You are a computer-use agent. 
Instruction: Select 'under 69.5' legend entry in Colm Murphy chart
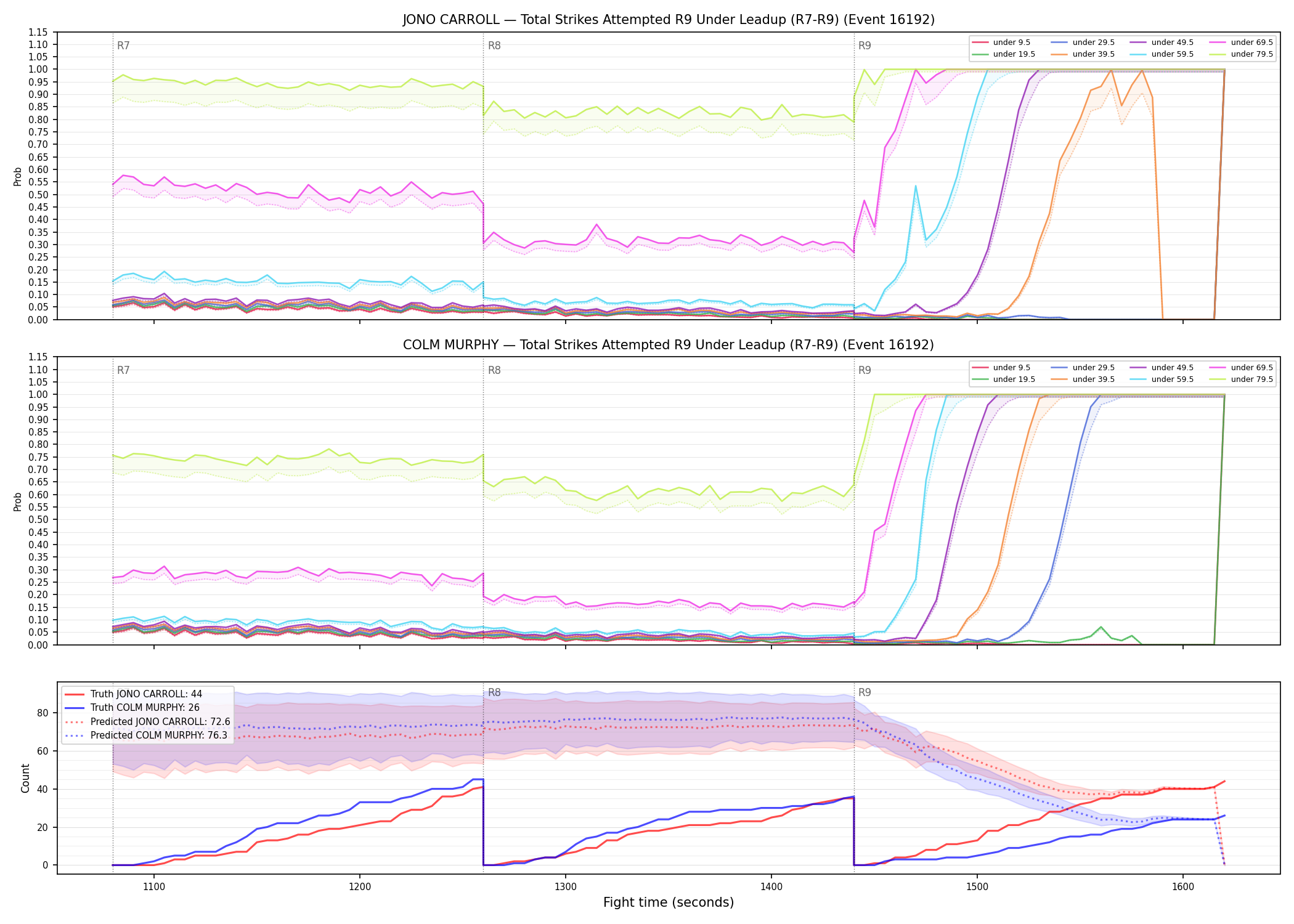click(x=1241, y=368)
